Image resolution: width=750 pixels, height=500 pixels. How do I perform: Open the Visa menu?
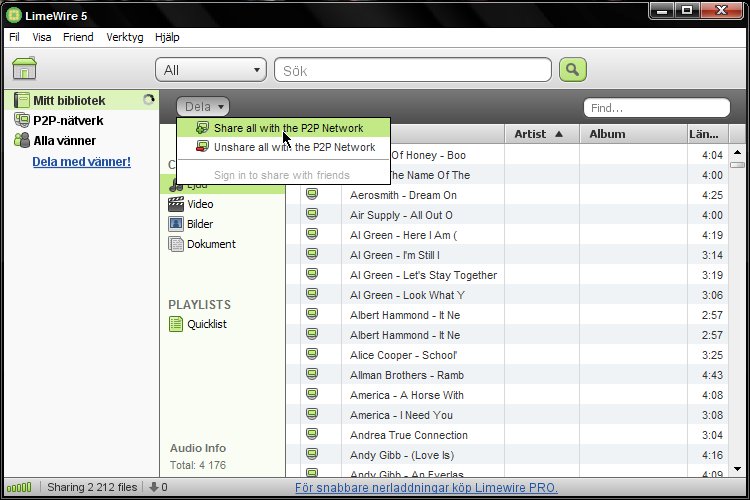42,37
